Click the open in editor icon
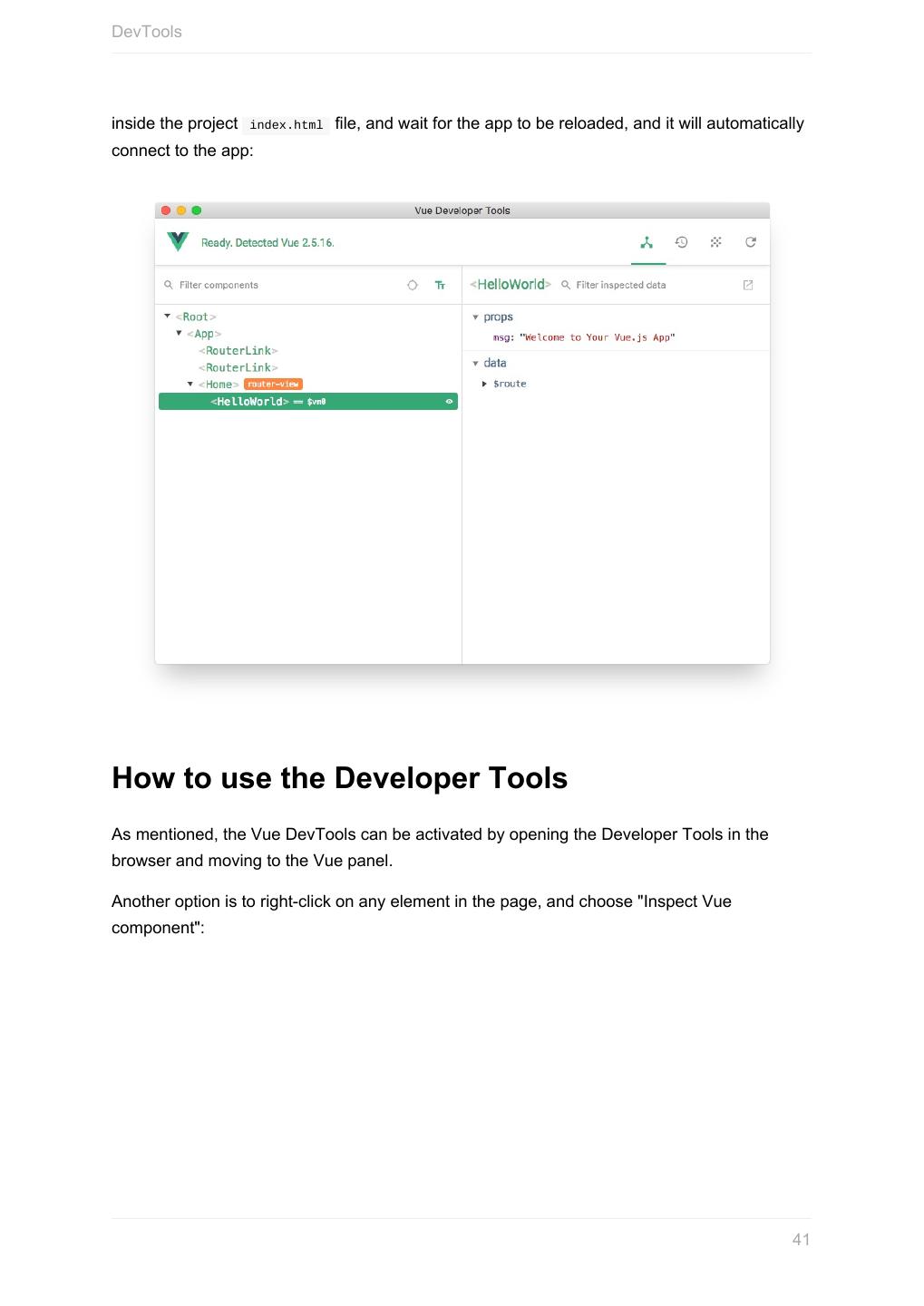The image size is (924, 1306). 748,285
